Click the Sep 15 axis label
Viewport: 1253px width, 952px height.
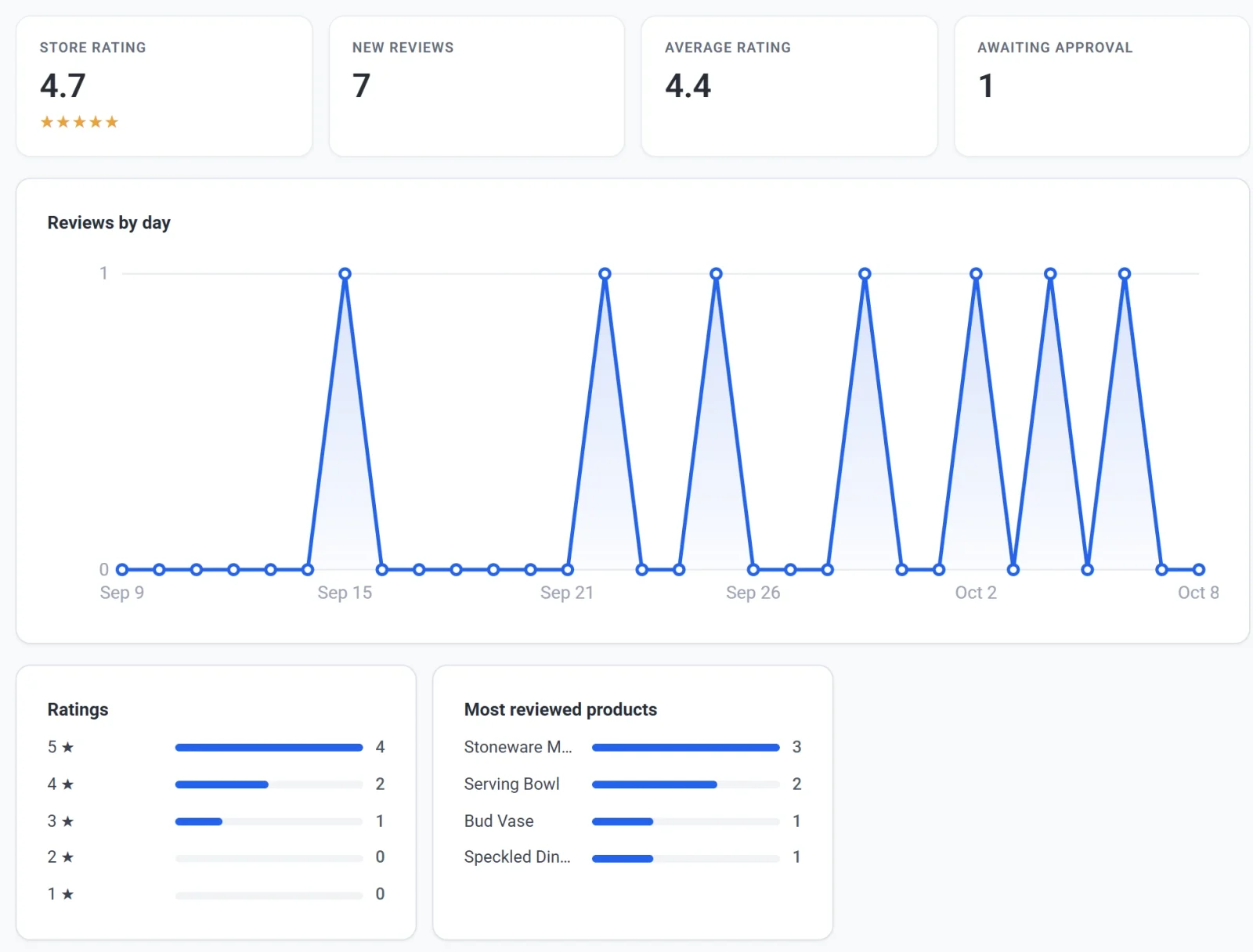pyautogui.click(x=345, y=593)
